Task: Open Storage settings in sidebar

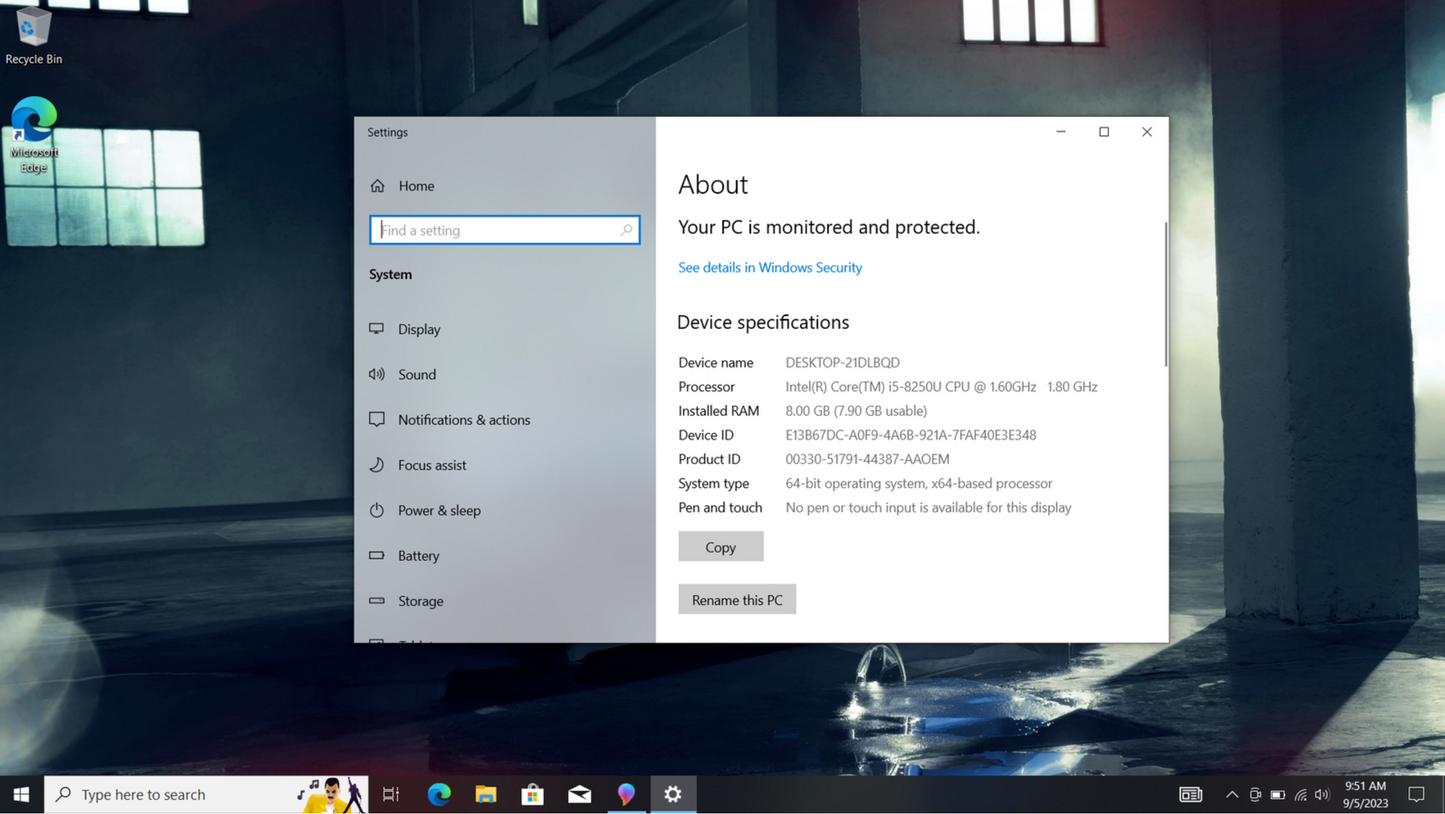Action: click(x=420, y=601)
